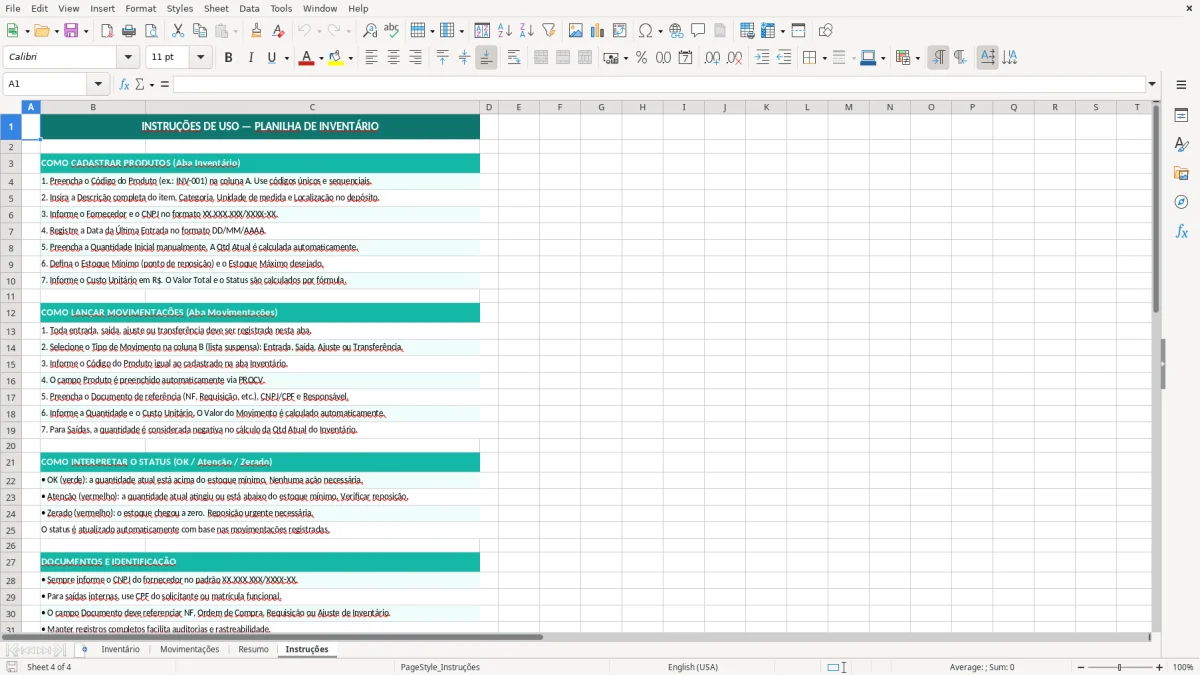Run the spelling check icon
1200x675 pixels.
coord(392,31)
